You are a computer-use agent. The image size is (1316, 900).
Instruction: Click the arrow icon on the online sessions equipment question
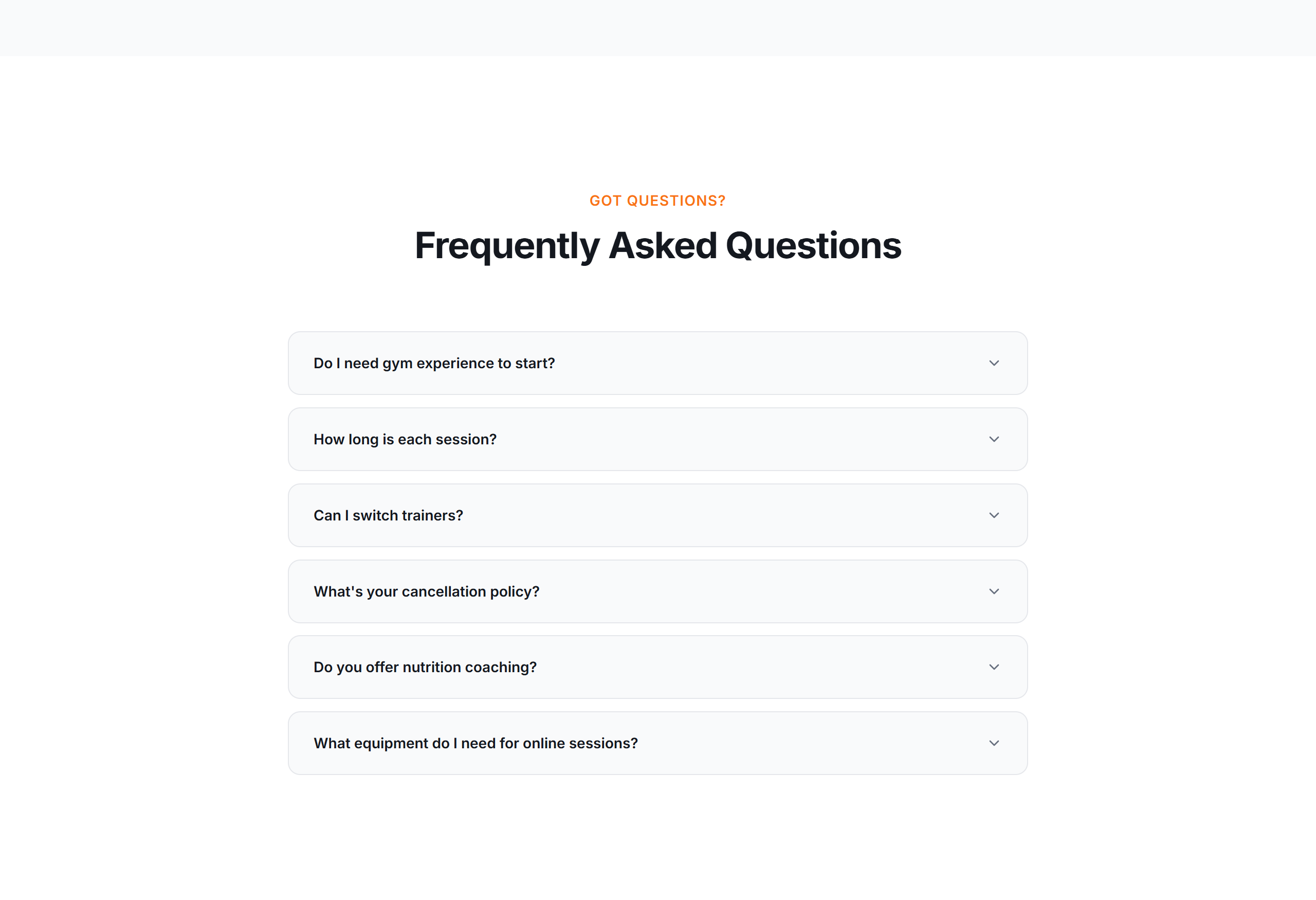point(994,743)
